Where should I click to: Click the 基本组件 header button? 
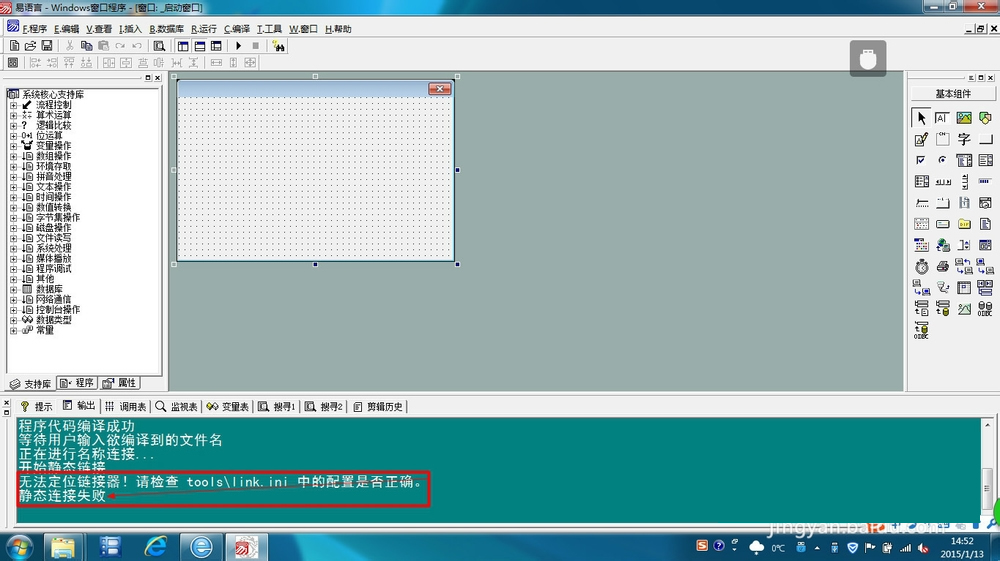click(952, 94)
